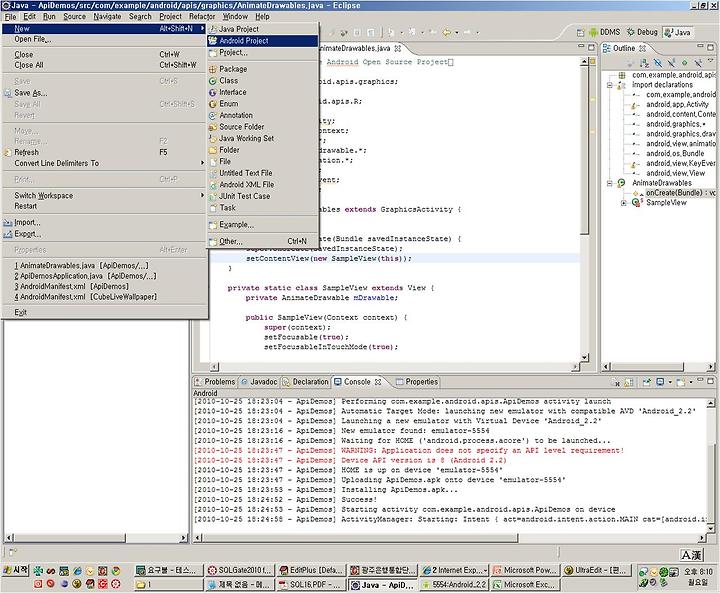
Task: Choose Java Project in New submenu
Action: (x=263, y=28)
